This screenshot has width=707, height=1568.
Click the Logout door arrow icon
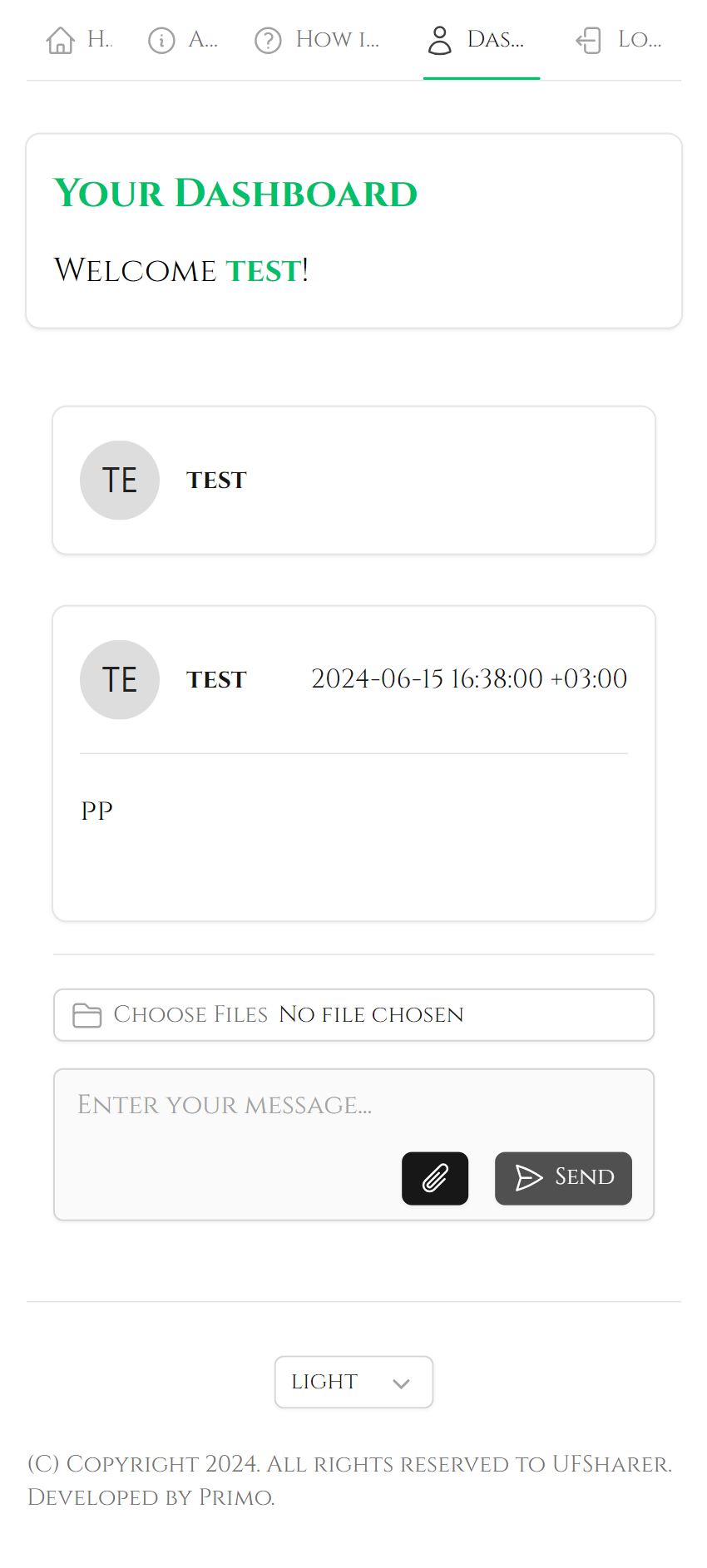[589, 40]
